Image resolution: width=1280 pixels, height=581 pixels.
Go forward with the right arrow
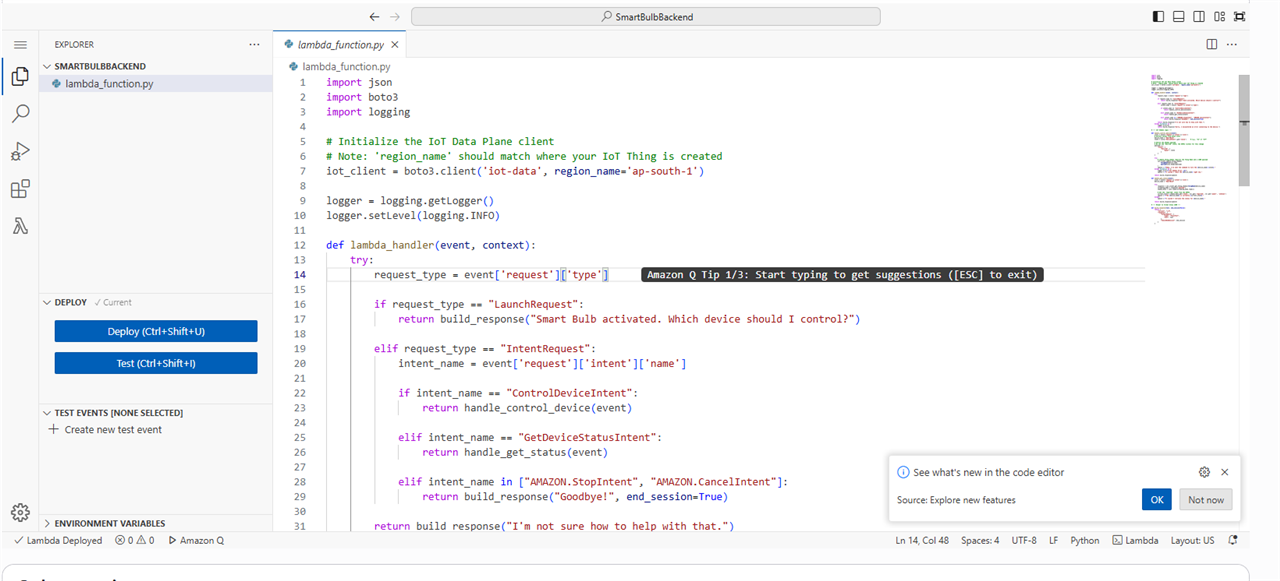395,17
